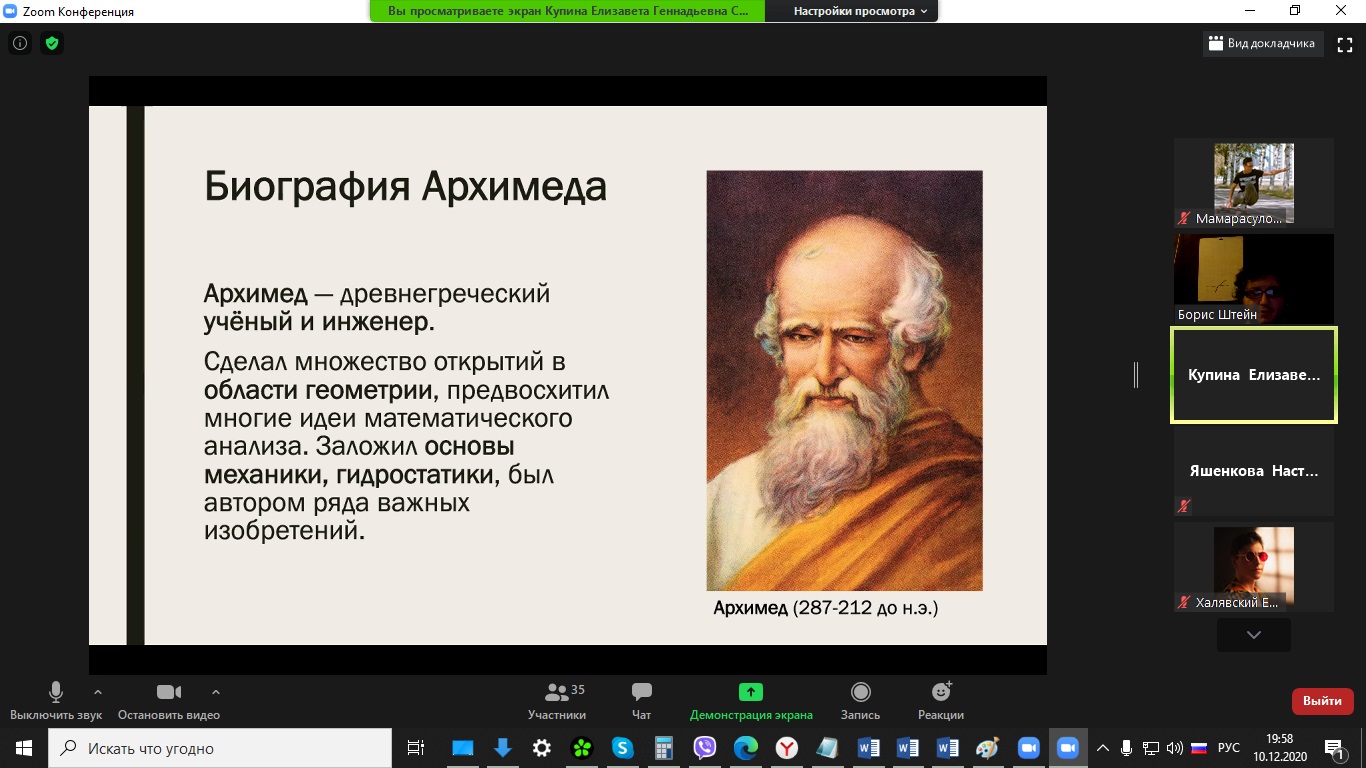The height and width of the screenshot is (768, 1366).
Task: Select Халявский Е participant video thumbnail
Action: [1254, 567]
